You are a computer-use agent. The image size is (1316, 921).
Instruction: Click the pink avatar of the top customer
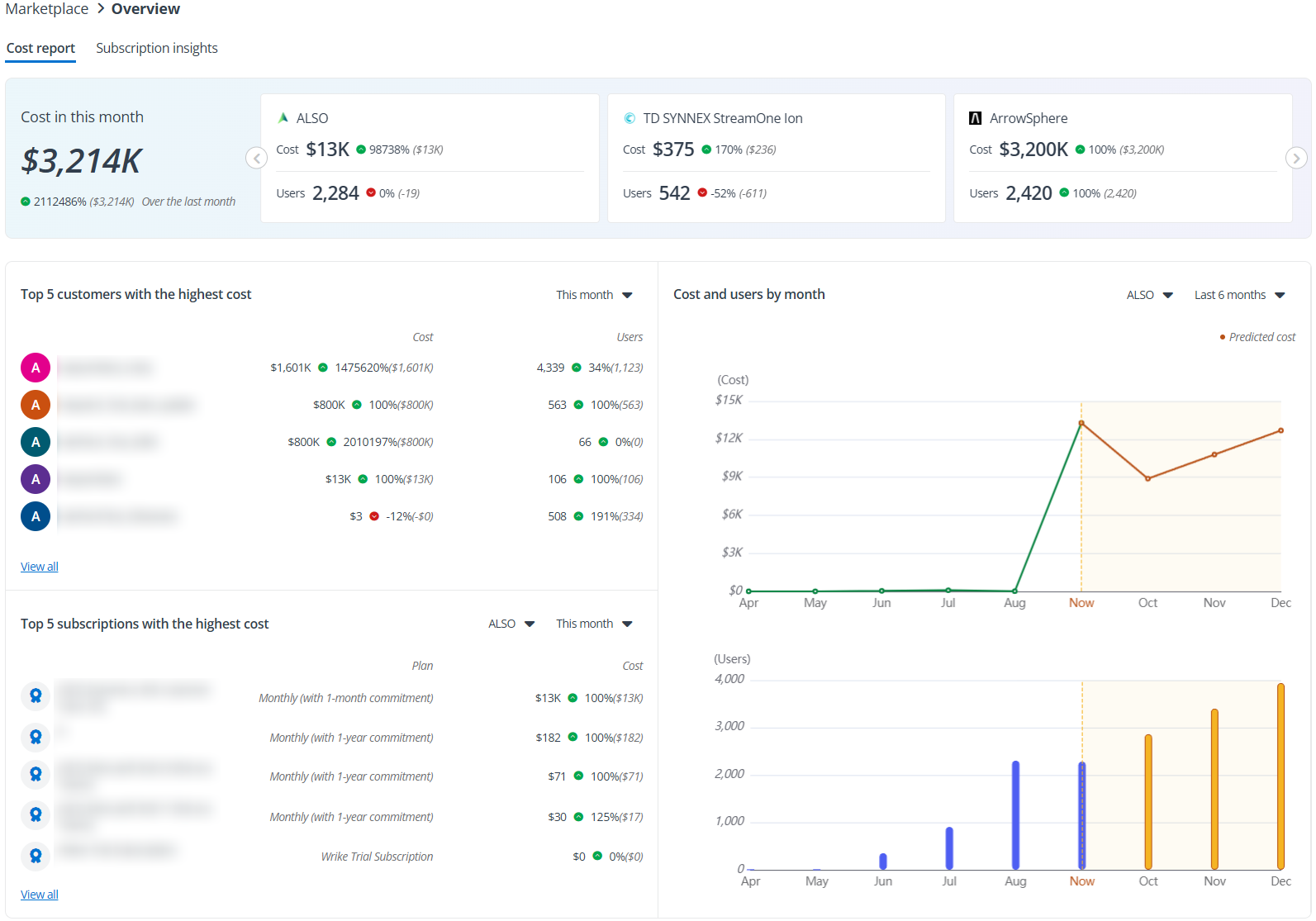coord(36,368)
